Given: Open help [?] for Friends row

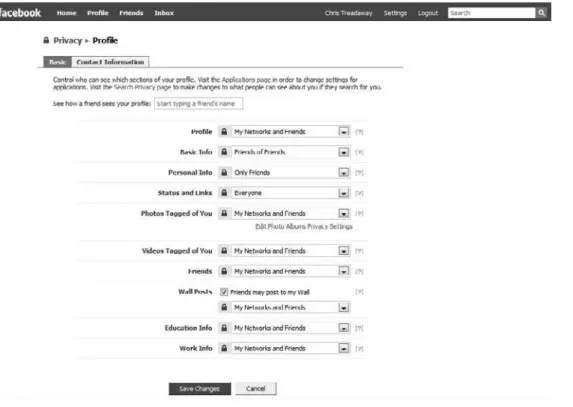Looking at the screenshot, I should click(359, 272).
